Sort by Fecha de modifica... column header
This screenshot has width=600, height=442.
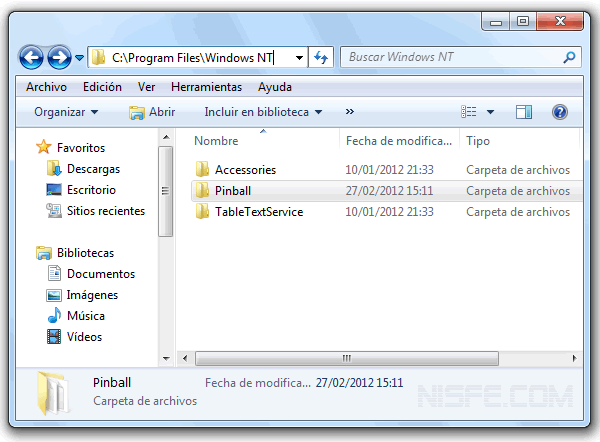click(x=399, y=141)
